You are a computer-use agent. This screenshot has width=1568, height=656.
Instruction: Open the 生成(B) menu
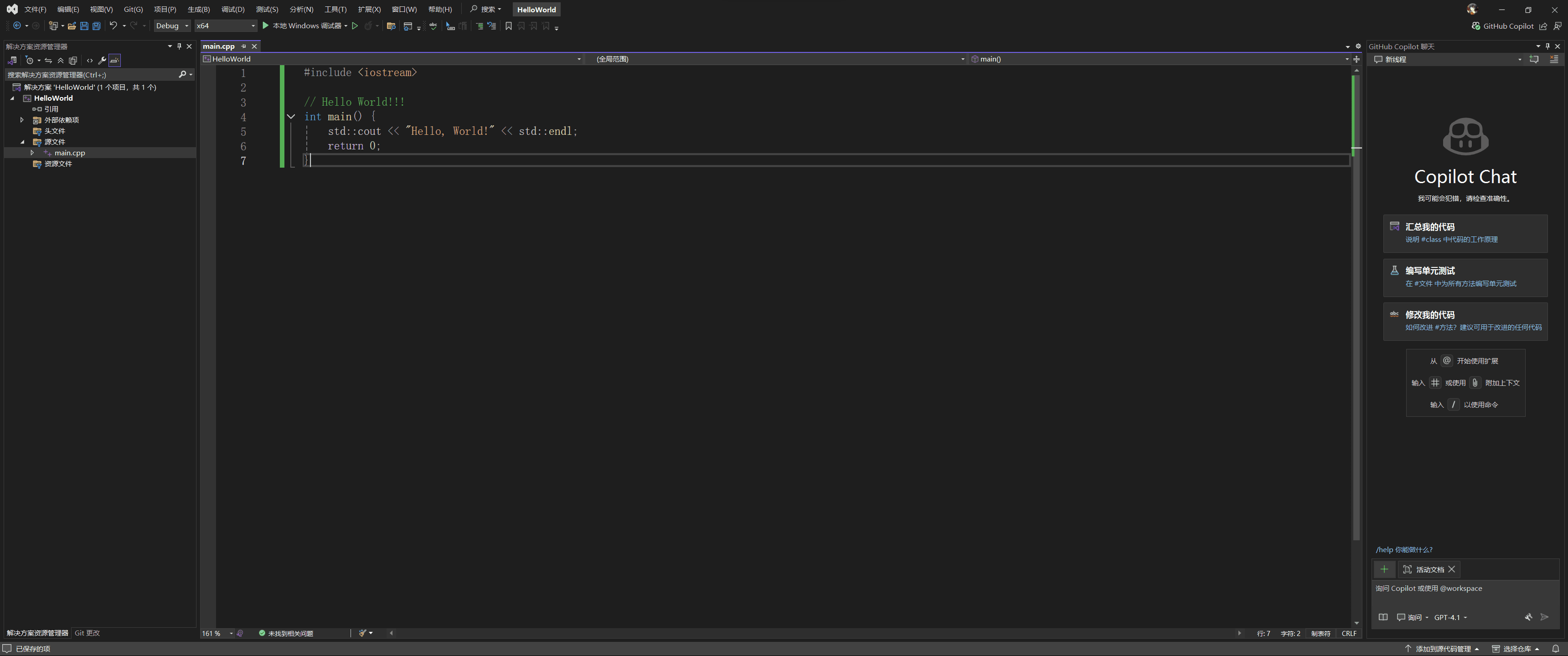click(x=198, y=9)
